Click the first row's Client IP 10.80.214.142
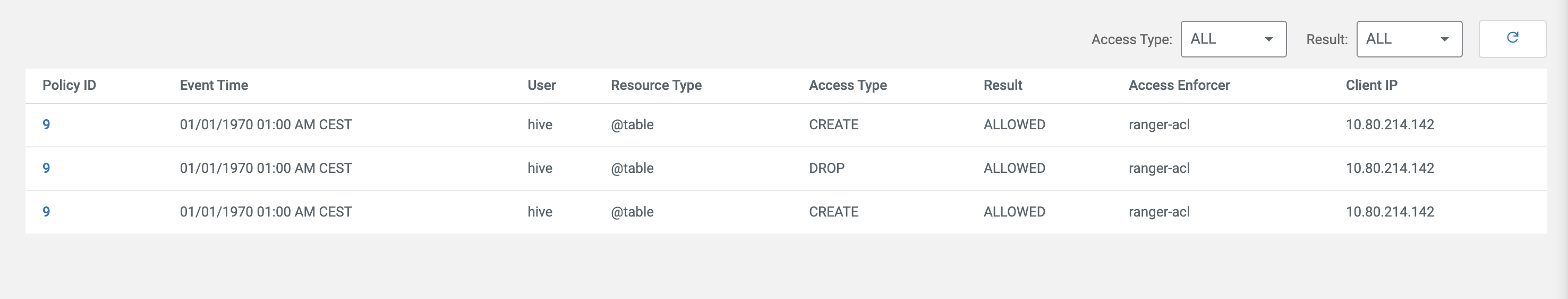Image resolution: width=1568 pixels, height=299 pixels. 1390,124
